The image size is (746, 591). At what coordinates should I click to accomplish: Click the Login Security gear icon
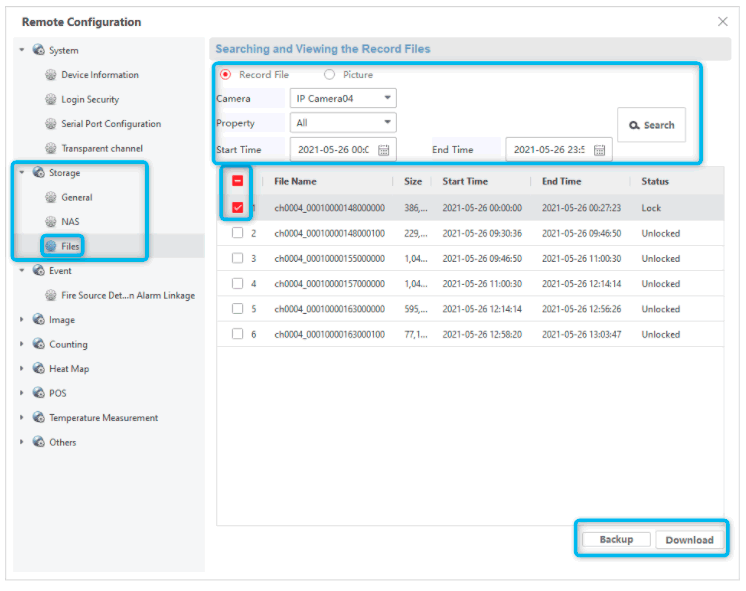[x=51, y=100]
